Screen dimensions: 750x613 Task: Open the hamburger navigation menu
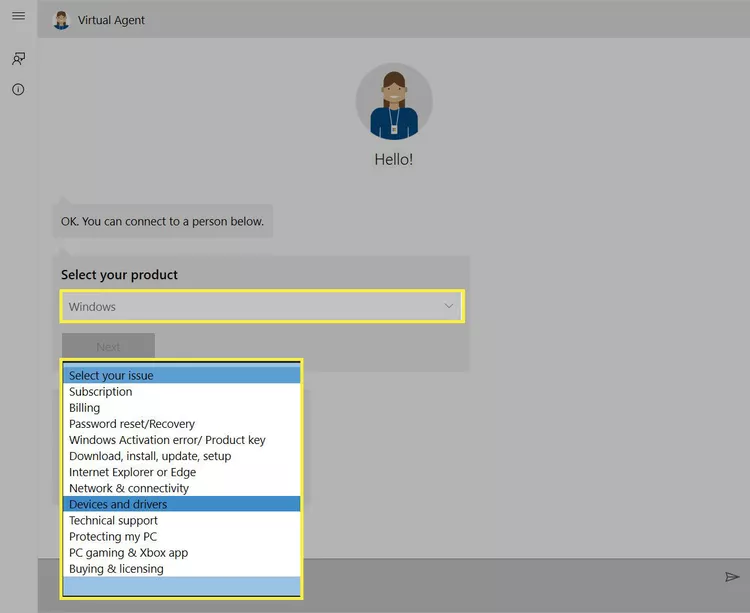pyautogui.click(x=19, y=16)
